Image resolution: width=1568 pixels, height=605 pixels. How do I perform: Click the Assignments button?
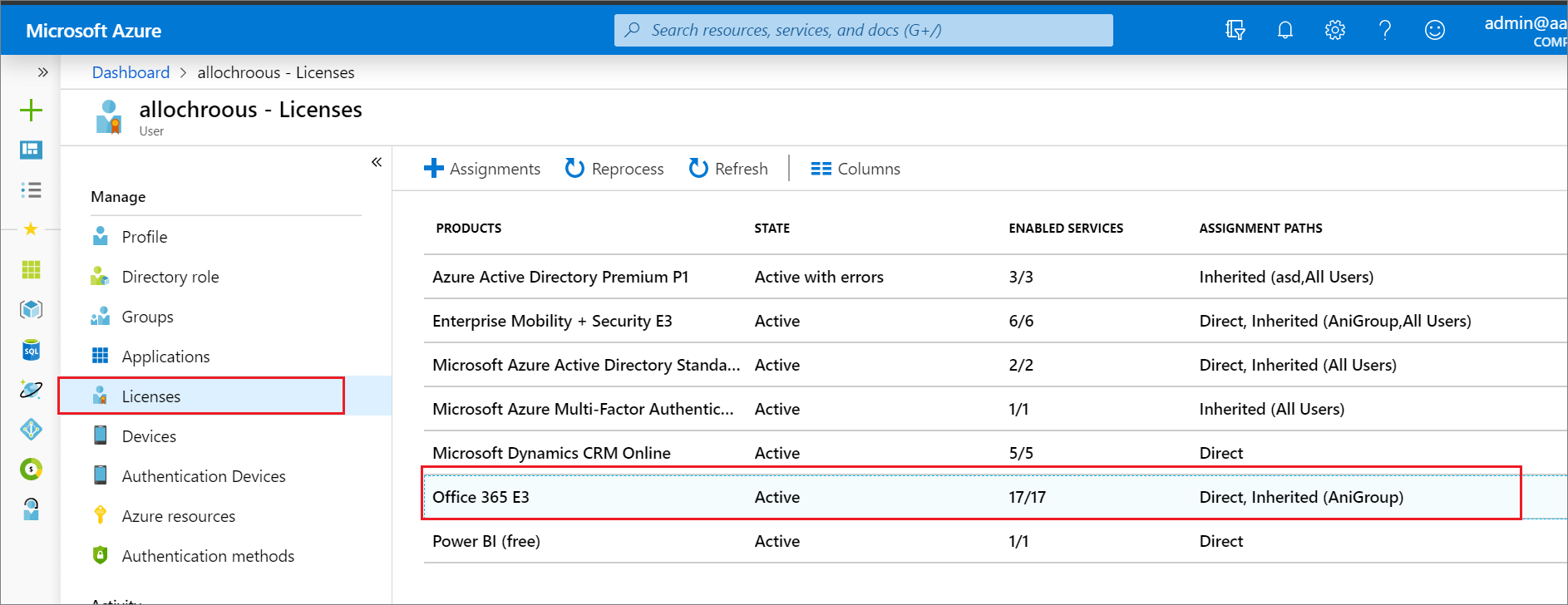[482, 169]
